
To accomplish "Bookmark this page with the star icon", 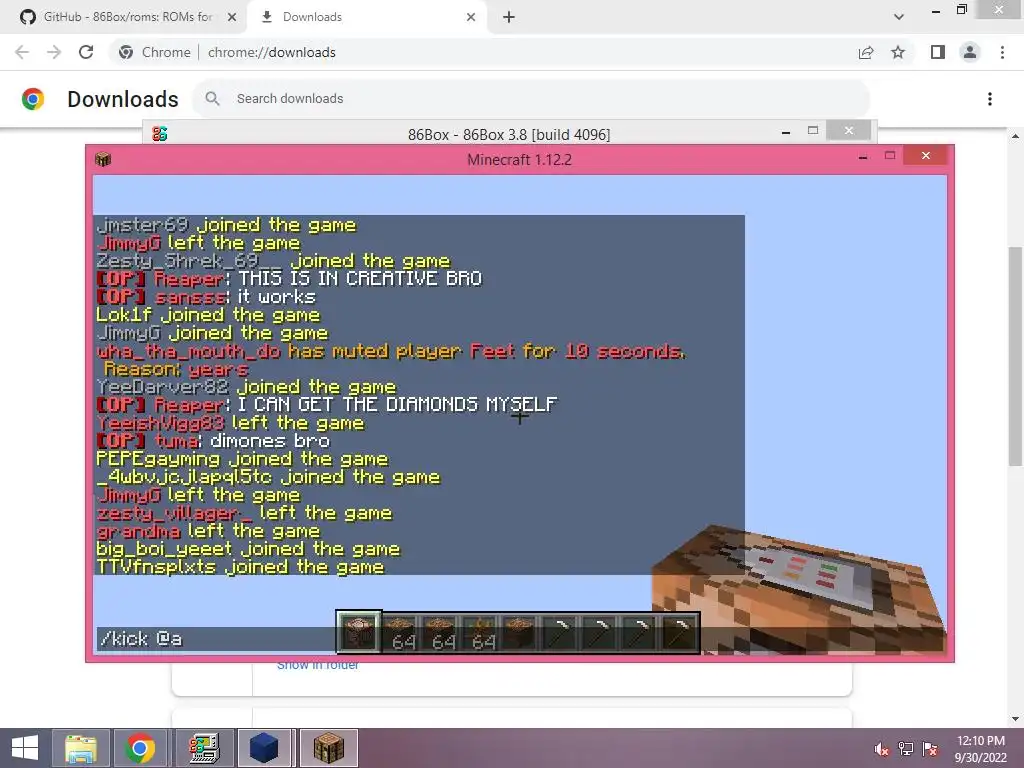I will [x=898, y=52].
